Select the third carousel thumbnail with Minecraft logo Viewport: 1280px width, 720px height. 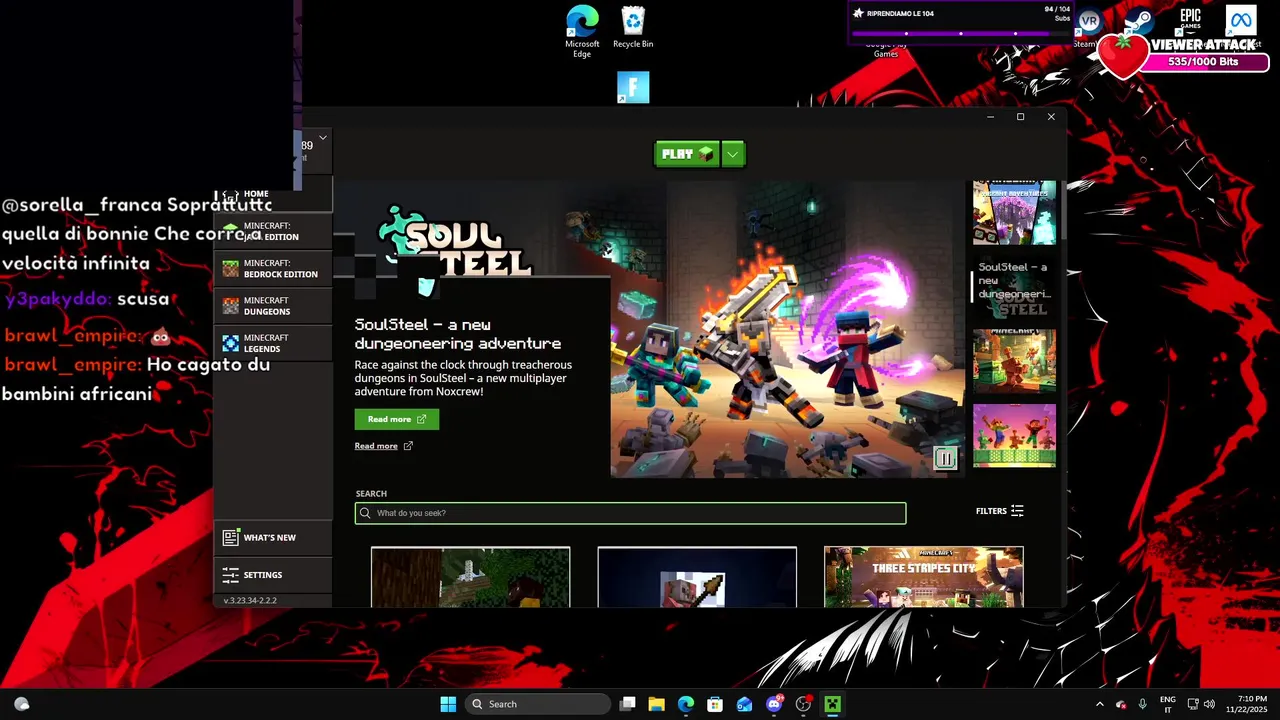coord(1014,361)
